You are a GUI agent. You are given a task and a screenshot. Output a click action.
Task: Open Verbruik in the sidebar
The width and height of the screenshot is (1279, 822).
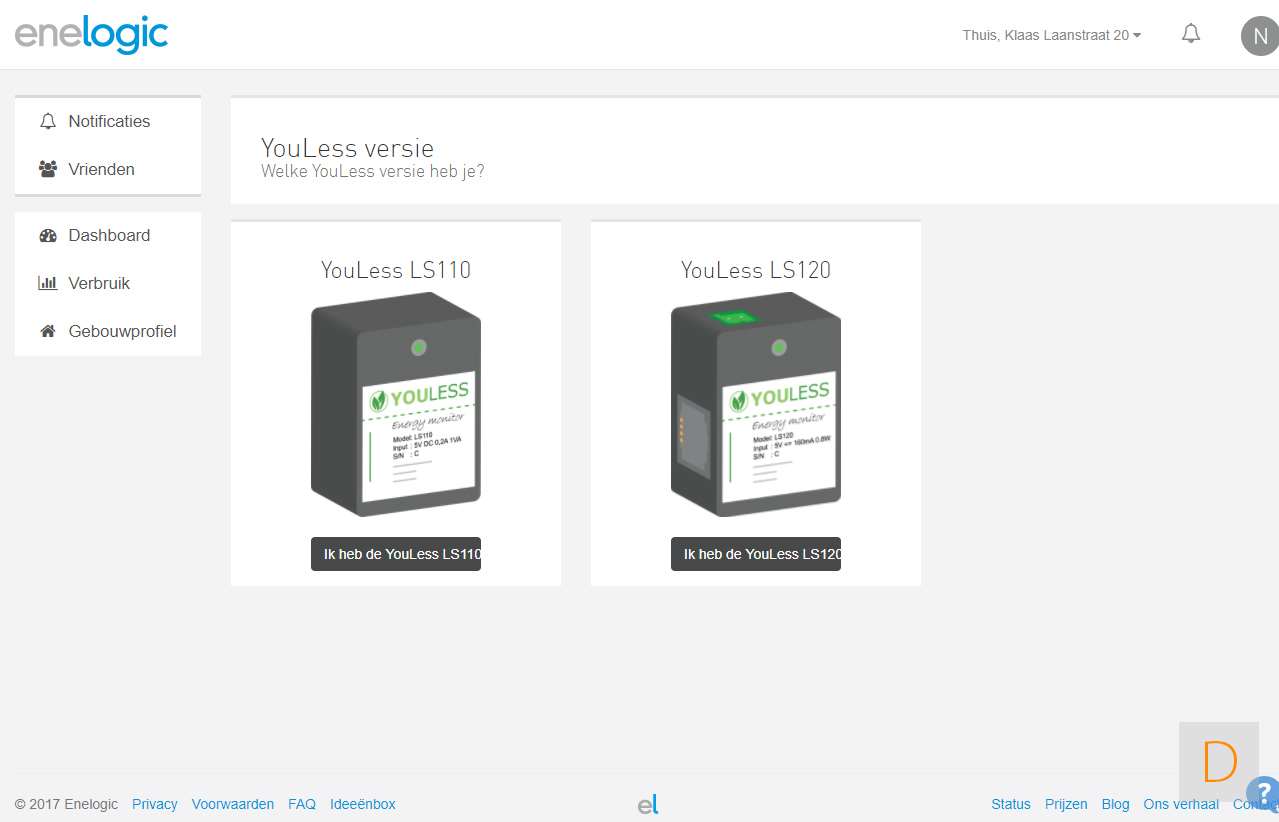pos(108,284)
